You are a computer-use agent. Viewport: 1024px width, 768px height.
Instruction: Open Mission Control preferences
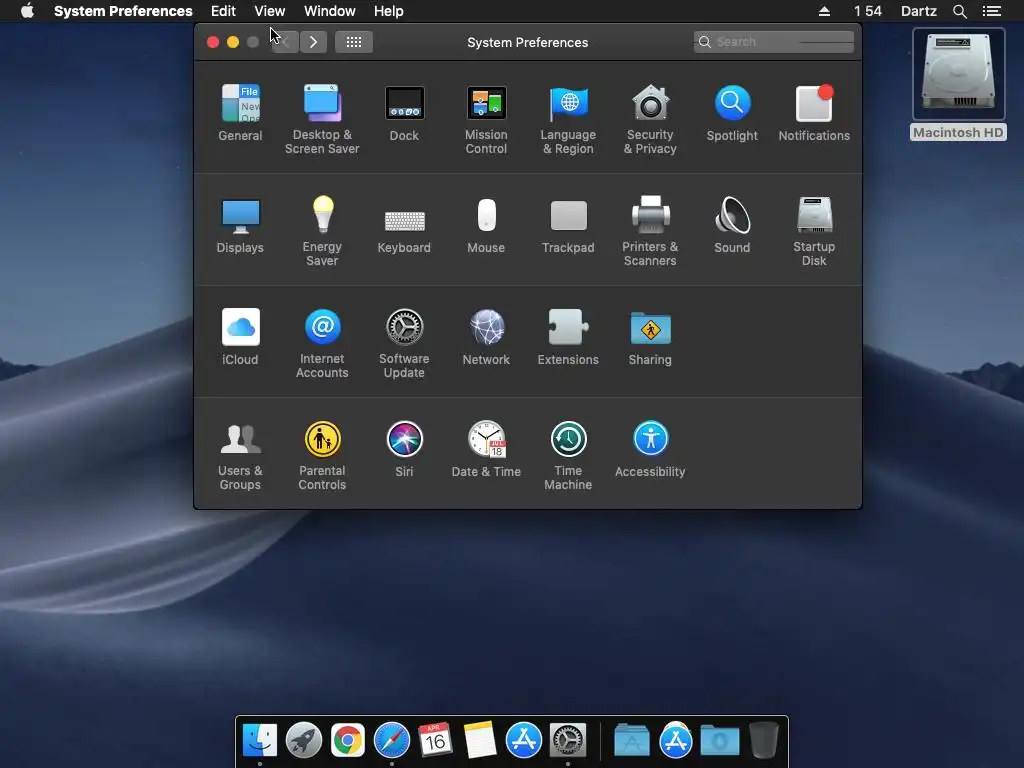(x=486, y=119)
